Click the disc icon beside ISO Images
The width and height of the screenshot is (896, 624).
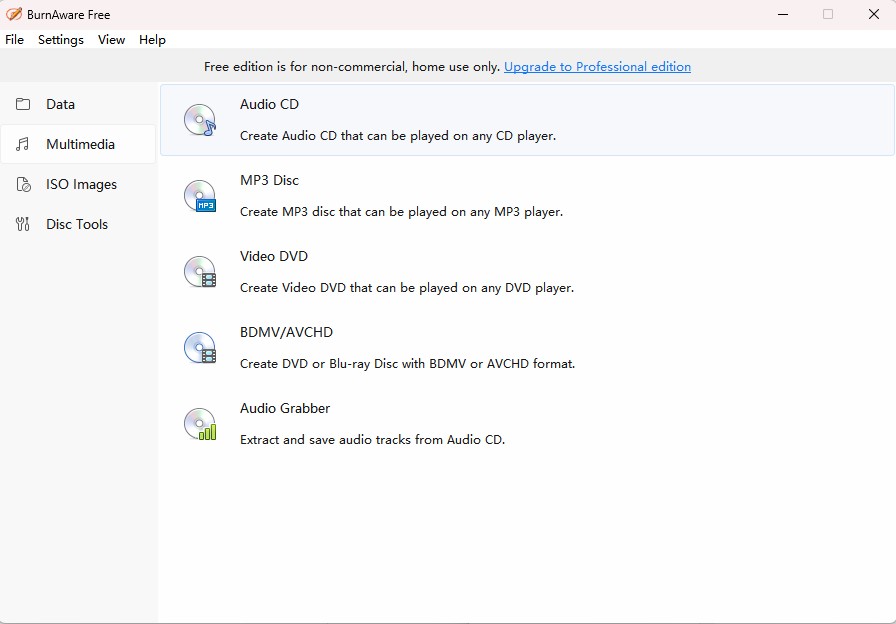coord(22,184)
